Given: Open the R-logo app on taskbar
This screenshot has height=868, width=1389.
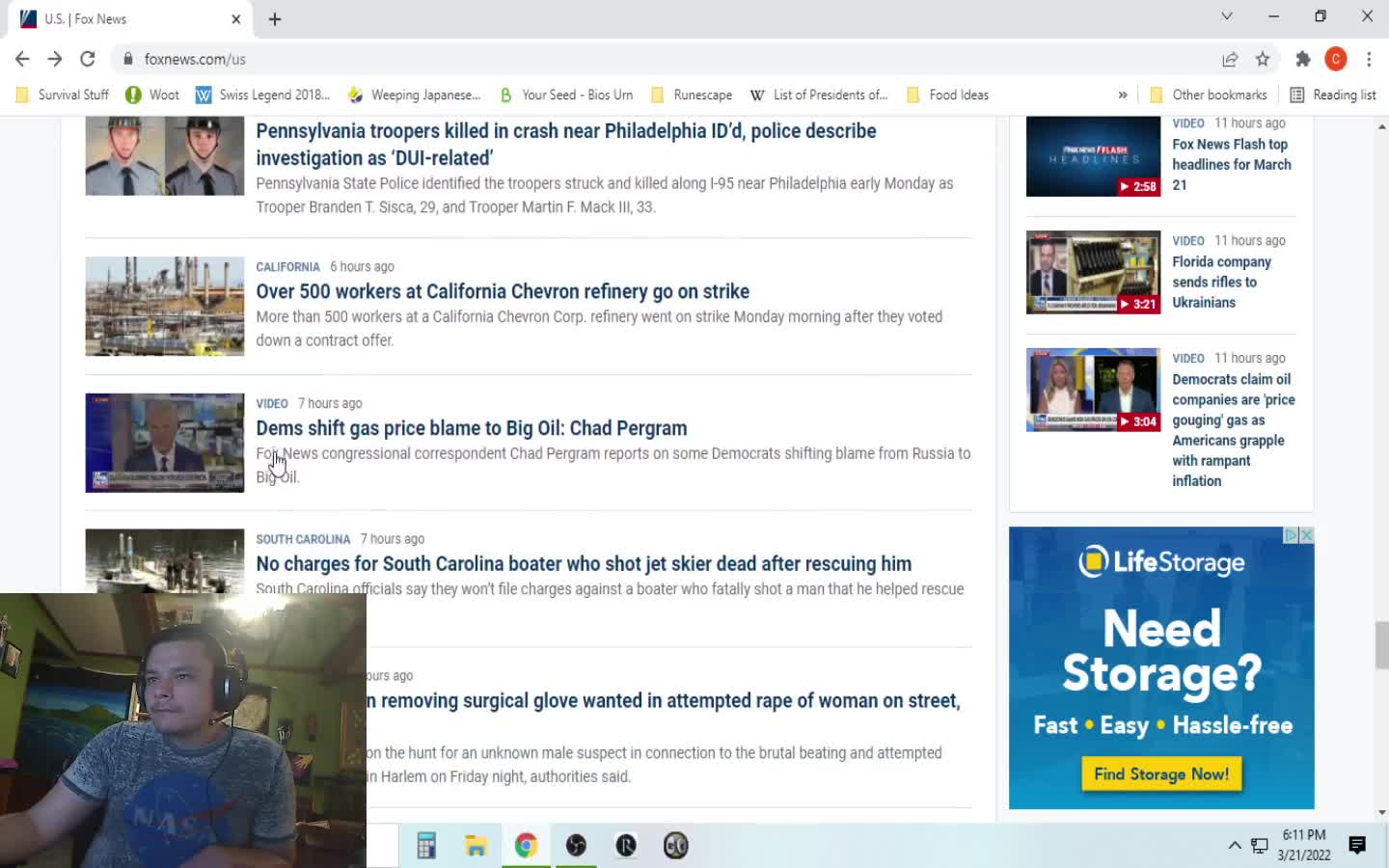Looking at the screenshot, I should (626, 846).
